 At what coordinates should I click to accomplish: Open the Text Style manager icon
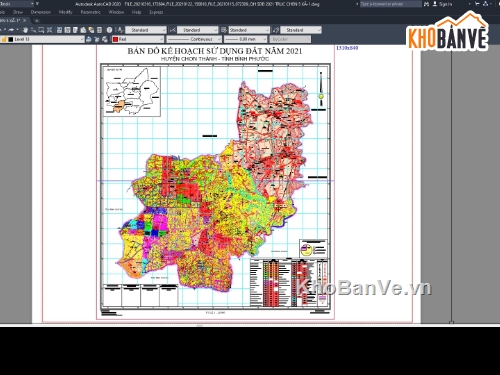click(x=121, y=30)
